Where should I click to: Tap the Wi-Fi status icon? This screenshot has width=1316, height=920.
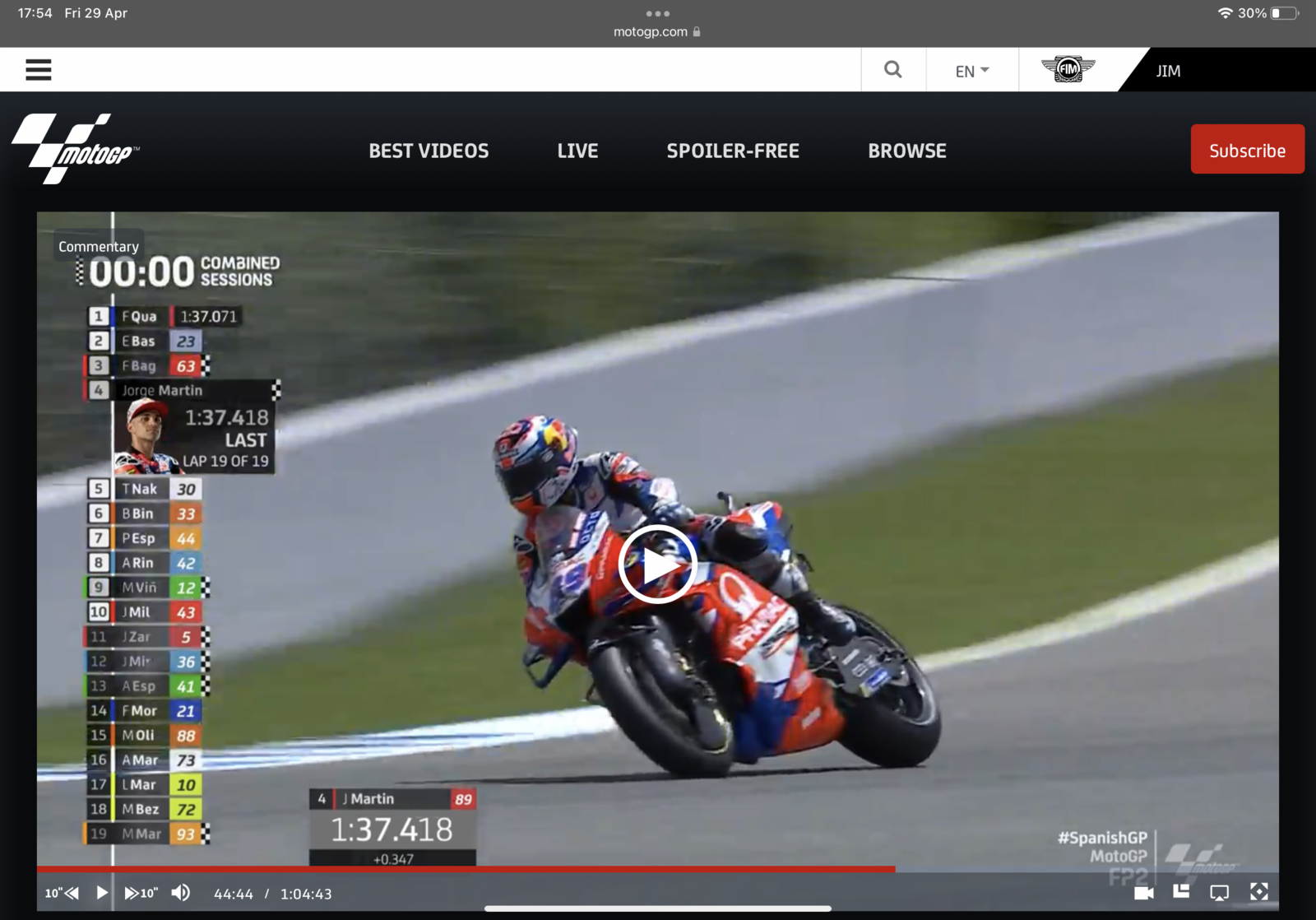point(1225,13)
